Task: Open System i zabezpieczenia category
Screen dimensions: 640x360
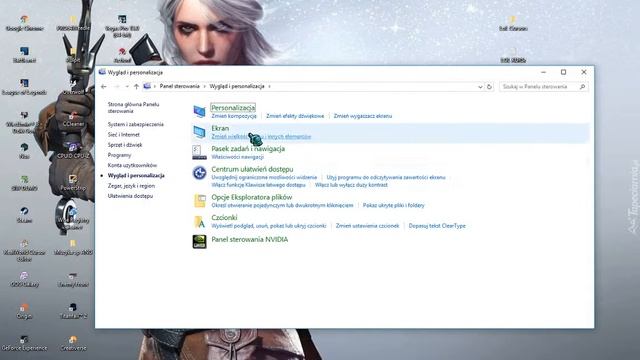Action: tap(136, 124)
